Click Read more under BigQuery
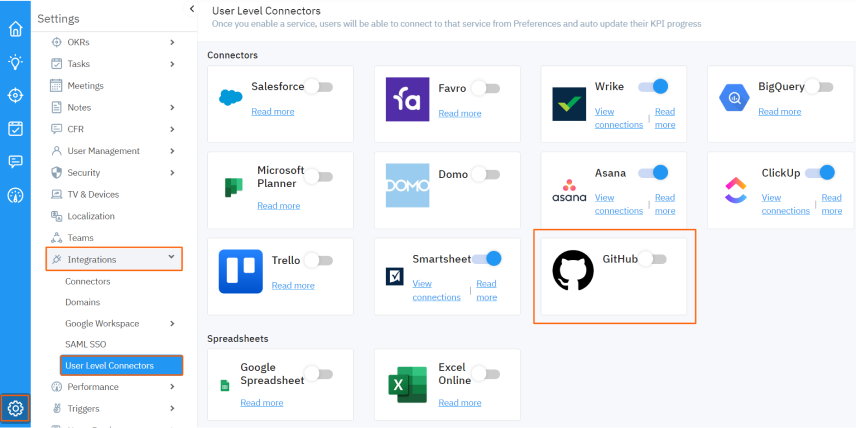Screen dimensions: 856x428 [x=780, y=111]
